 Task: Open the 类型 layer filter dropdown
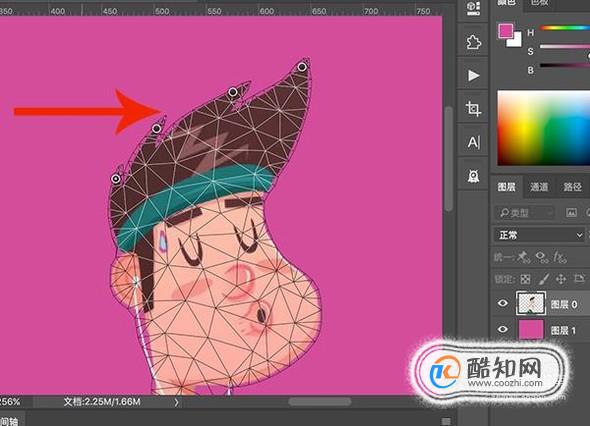[x=524, y=213]
